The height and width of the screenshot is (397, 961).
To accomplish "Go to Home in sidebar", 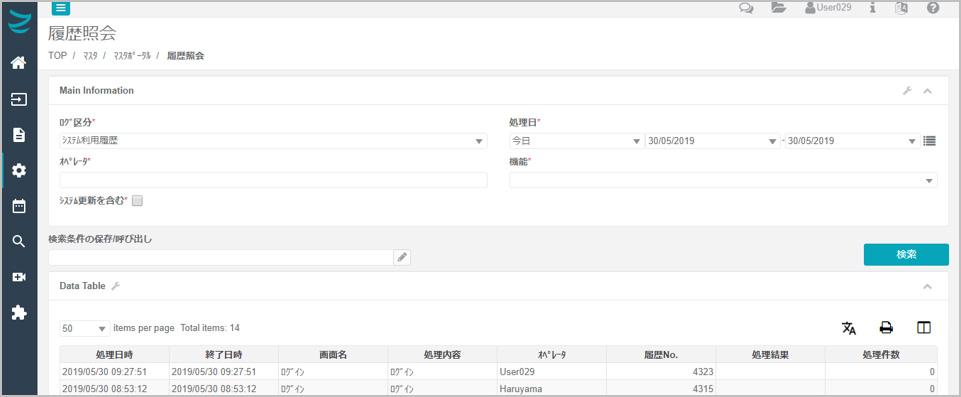I will tap(19, 62).
